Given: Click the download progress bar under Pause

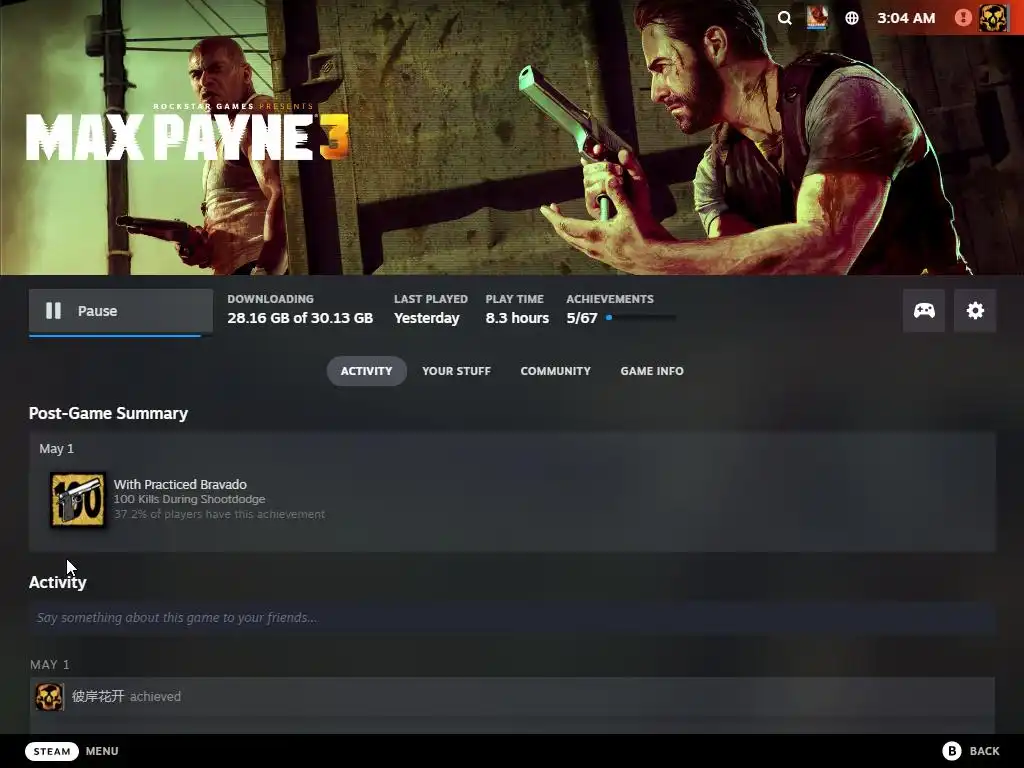Looking at the screenshot, I should click(121, 336).
